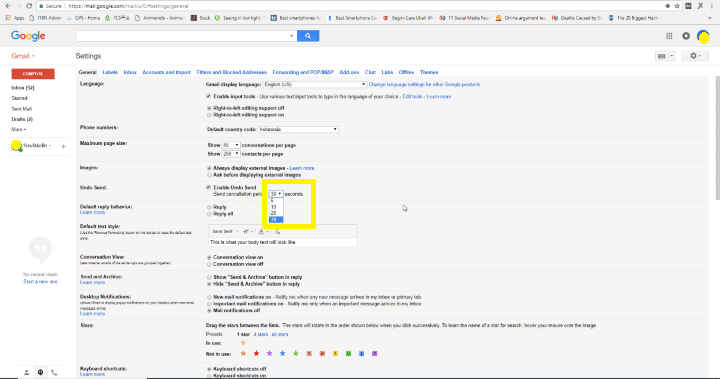Select Ask before displaying external images

209,175
